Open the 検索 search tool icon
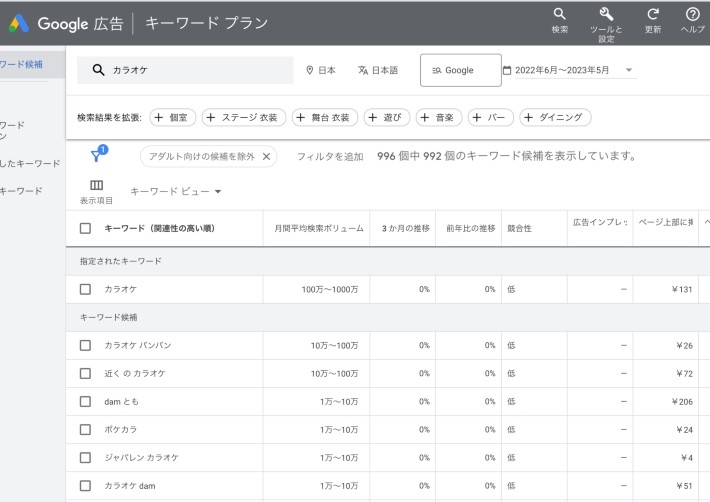 pos(559,14)
